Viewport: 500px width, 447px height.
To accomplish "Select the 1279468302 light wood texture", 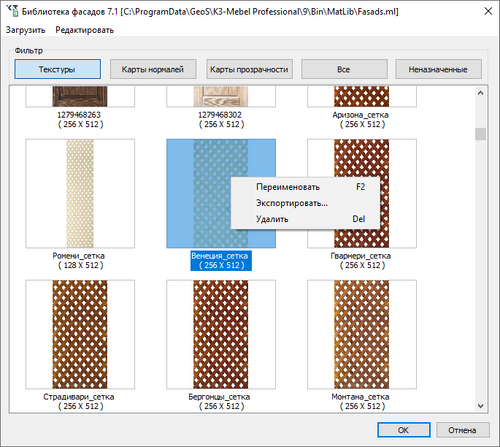I will [221, 96].
